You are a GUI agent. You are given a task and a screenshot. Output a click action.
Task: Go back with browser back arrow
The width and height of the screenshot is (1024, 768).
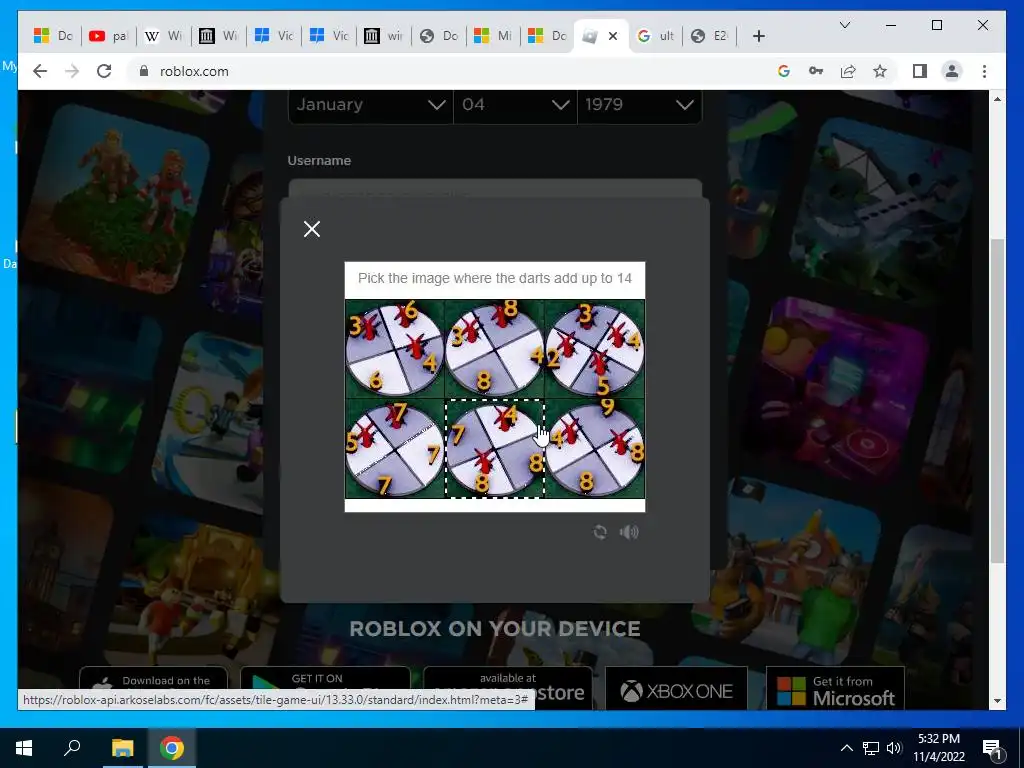(40, 71)
